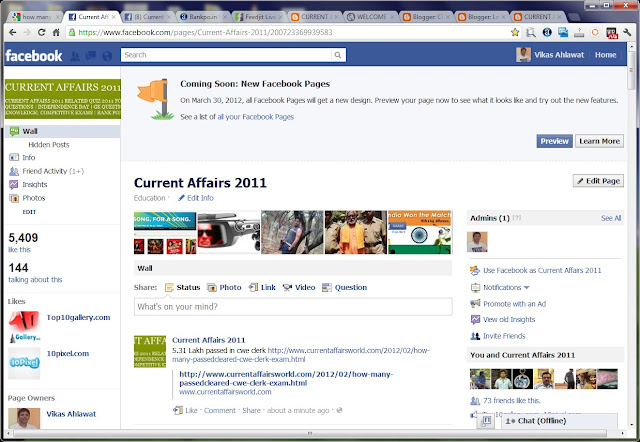Click 144 talking about this
Screen dimensions: 640x442
coord(35,273)
